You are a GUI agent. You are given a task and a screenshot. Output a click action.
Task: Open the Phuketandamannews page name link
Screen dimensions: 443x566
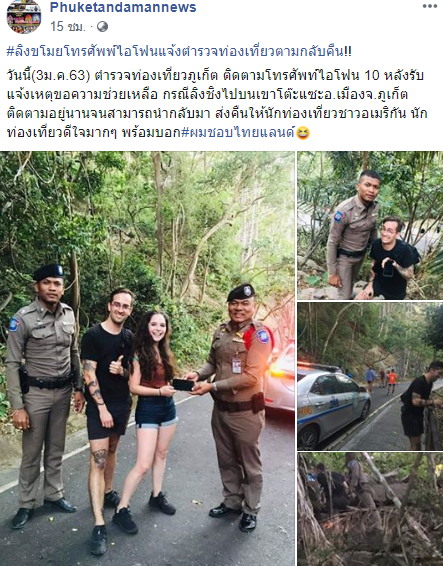[123, 7]
